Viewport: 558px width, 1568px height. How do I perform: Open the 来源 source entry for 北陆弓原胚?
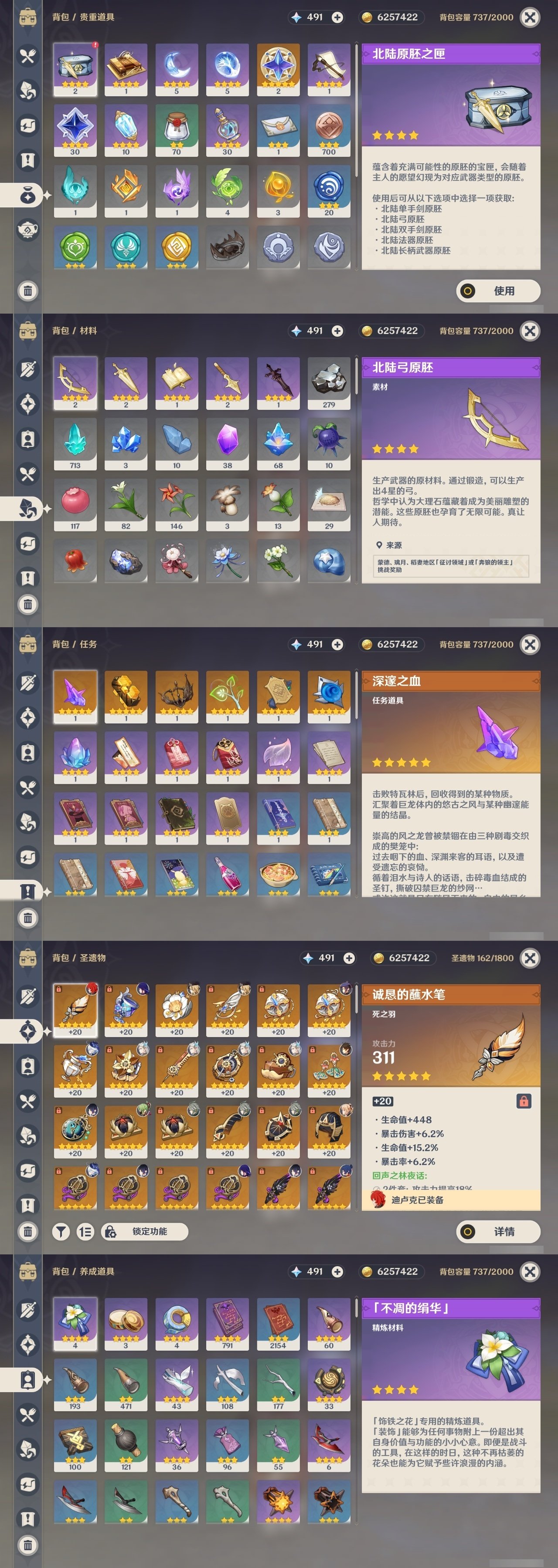pyautogui.click(x=451, y=566)
